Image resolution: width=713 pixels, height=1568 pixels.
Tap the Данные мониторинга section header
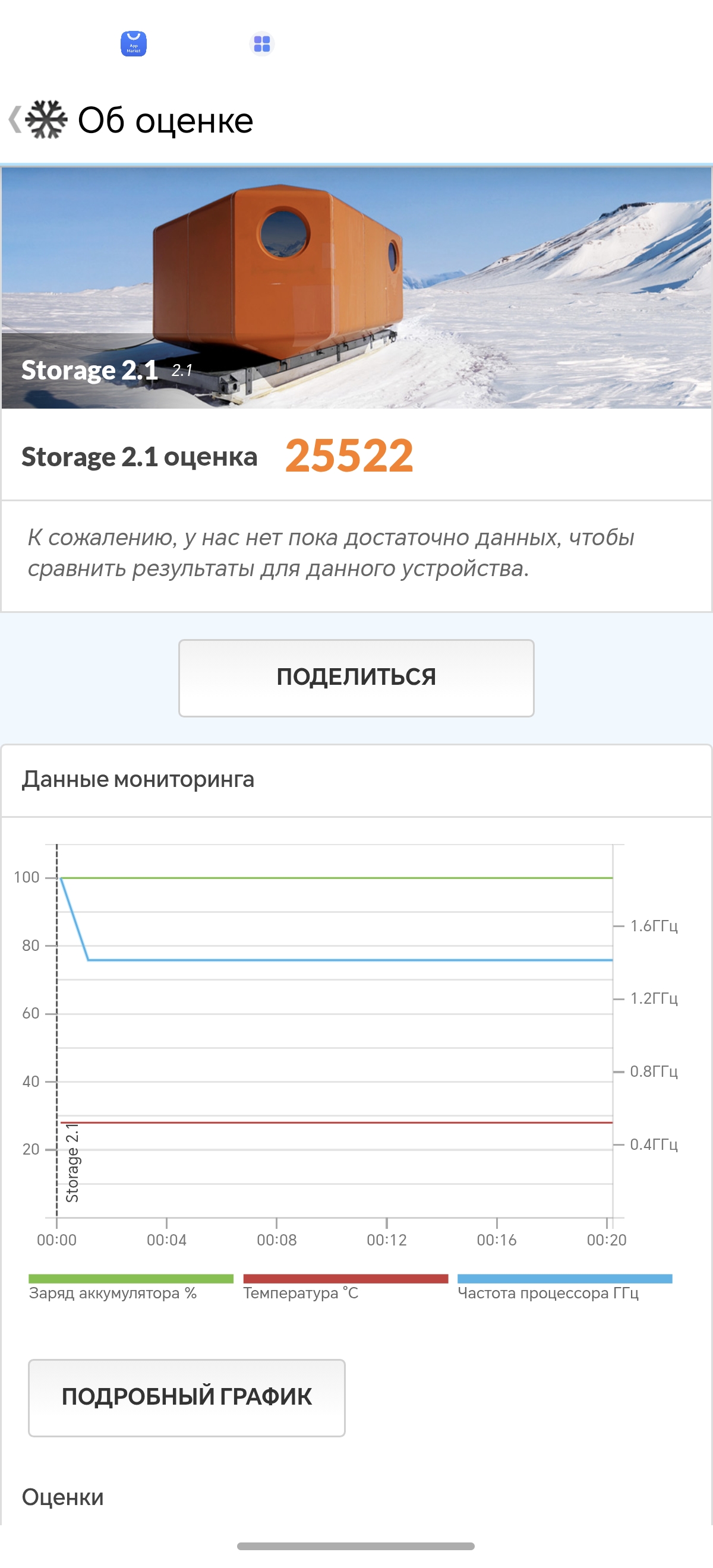138,779
